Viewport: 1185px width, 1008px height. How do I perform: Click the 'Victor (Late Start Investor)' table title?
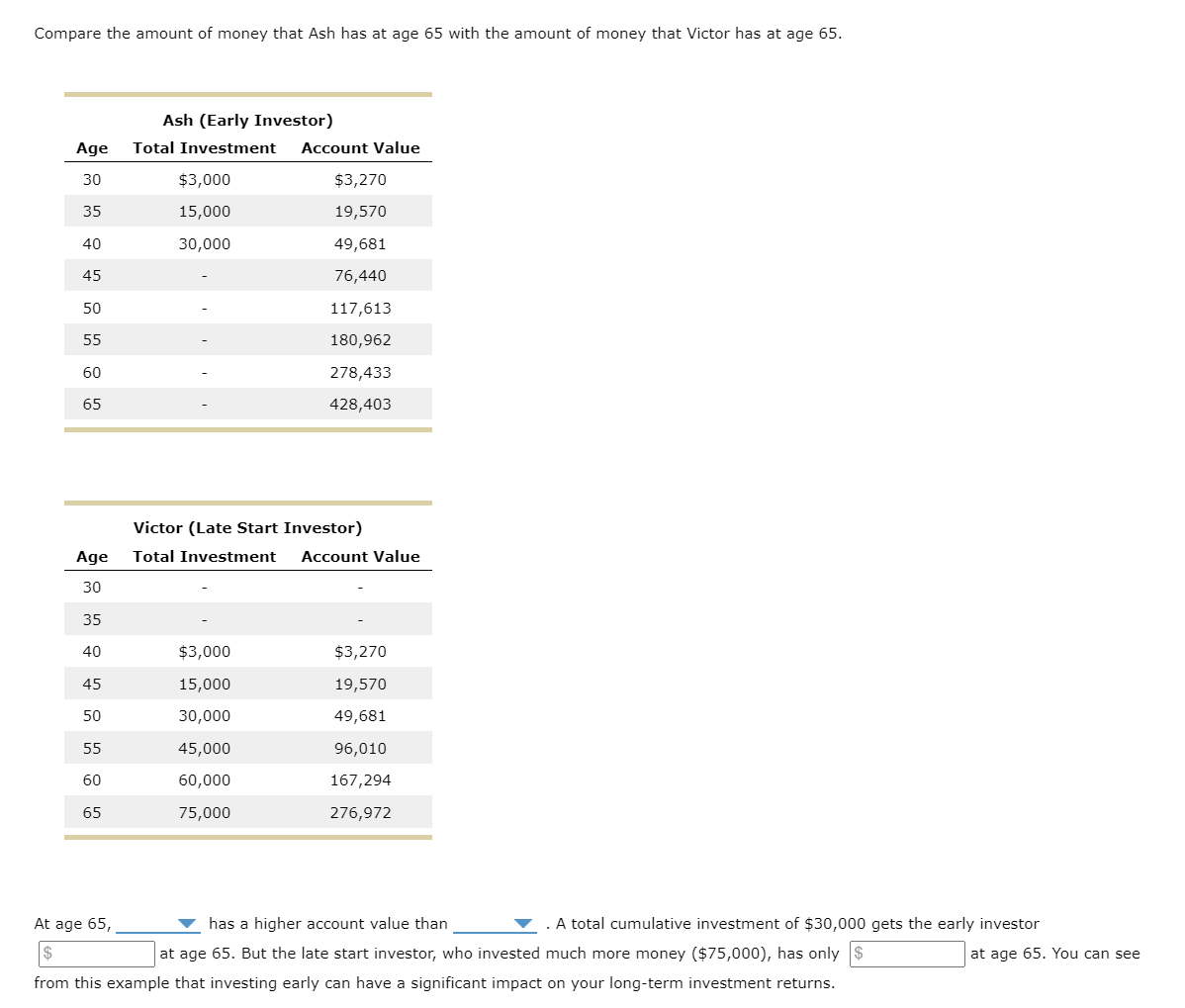point(246,527)
